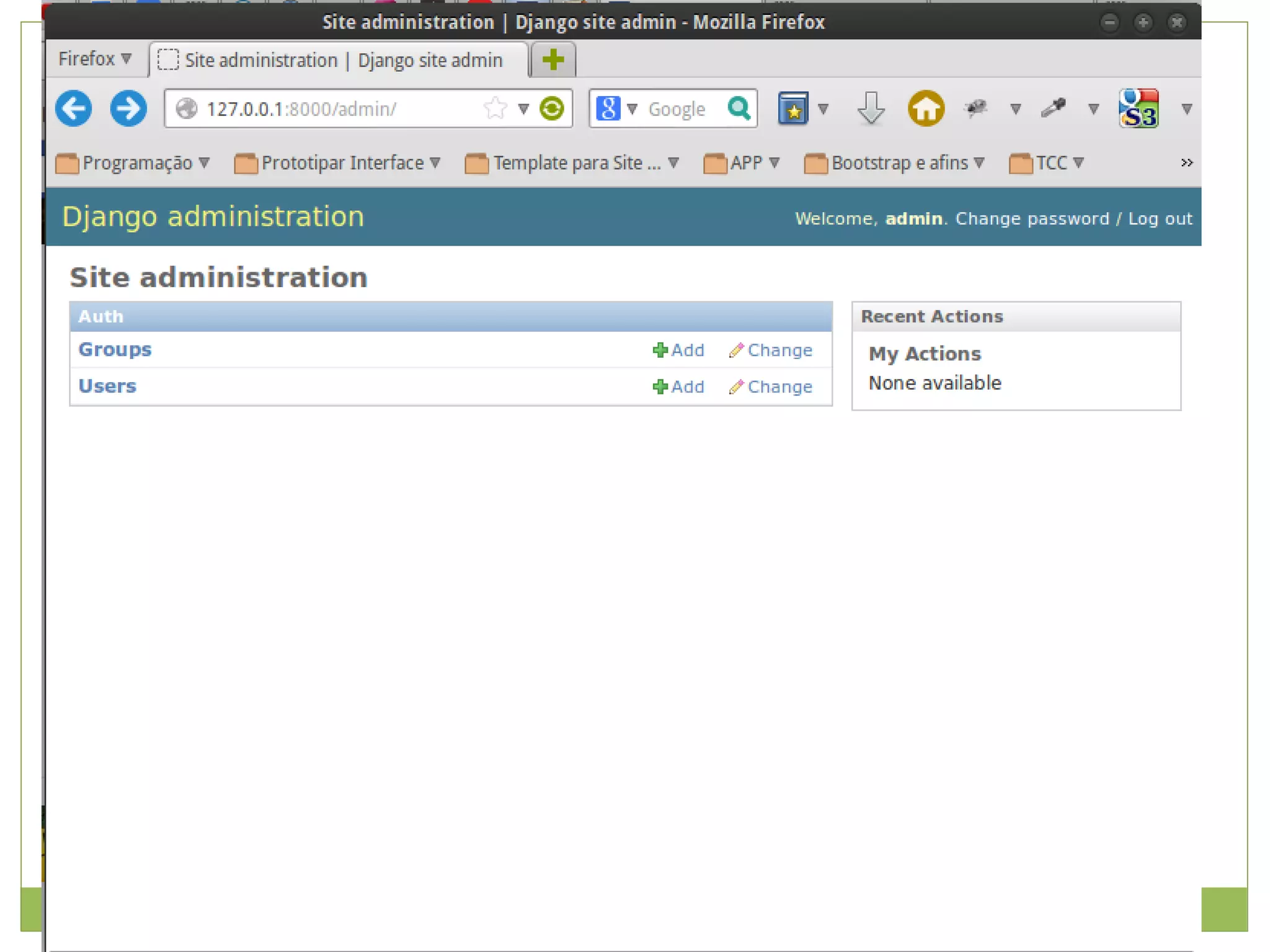Click the eyedropper color picker icon
This screenshot has width=1270, height=952.
pos(1053,109)
